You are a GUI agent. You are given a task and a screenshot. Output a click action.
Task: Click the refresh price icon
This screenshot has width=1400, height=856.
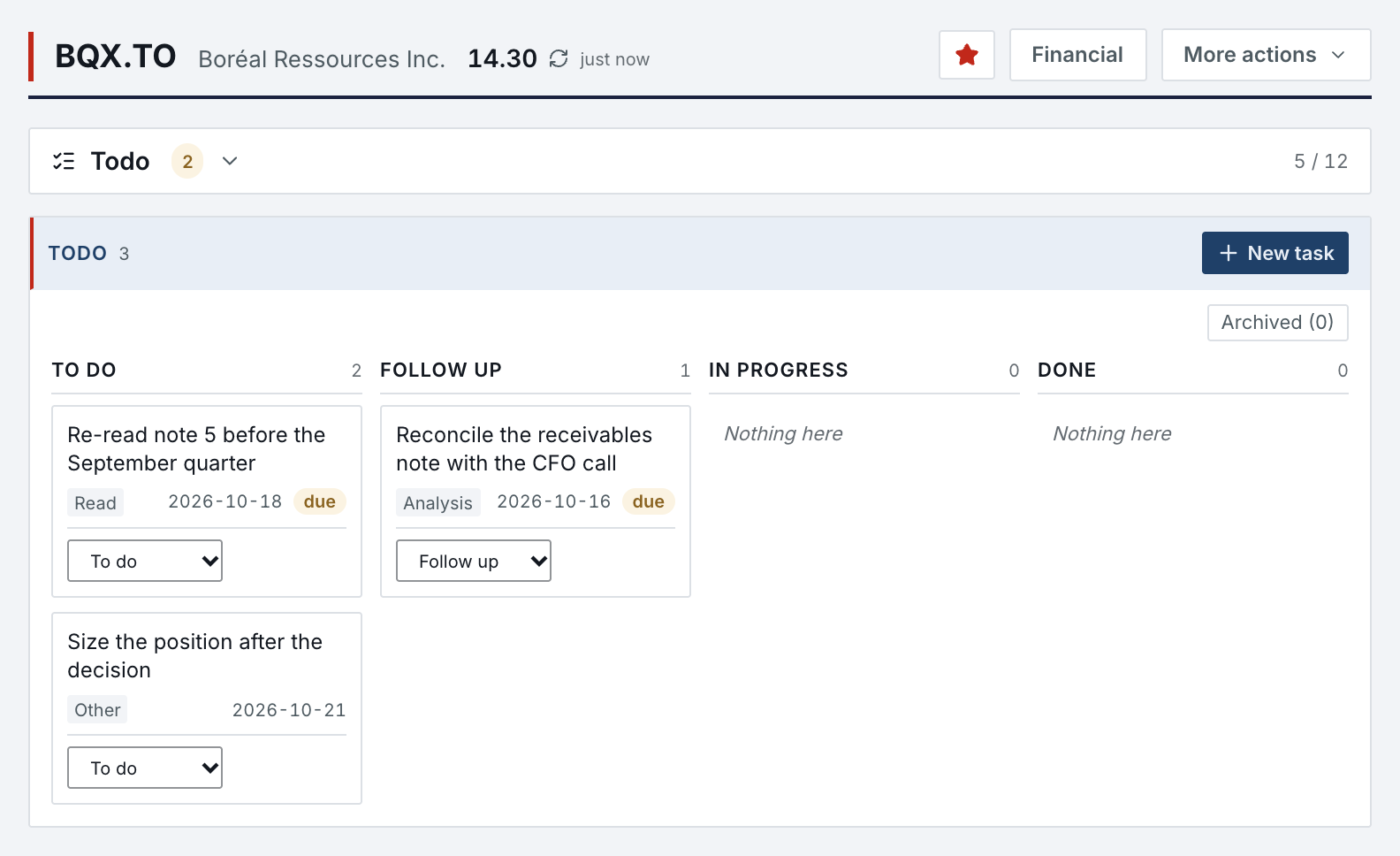pos(559,58)
